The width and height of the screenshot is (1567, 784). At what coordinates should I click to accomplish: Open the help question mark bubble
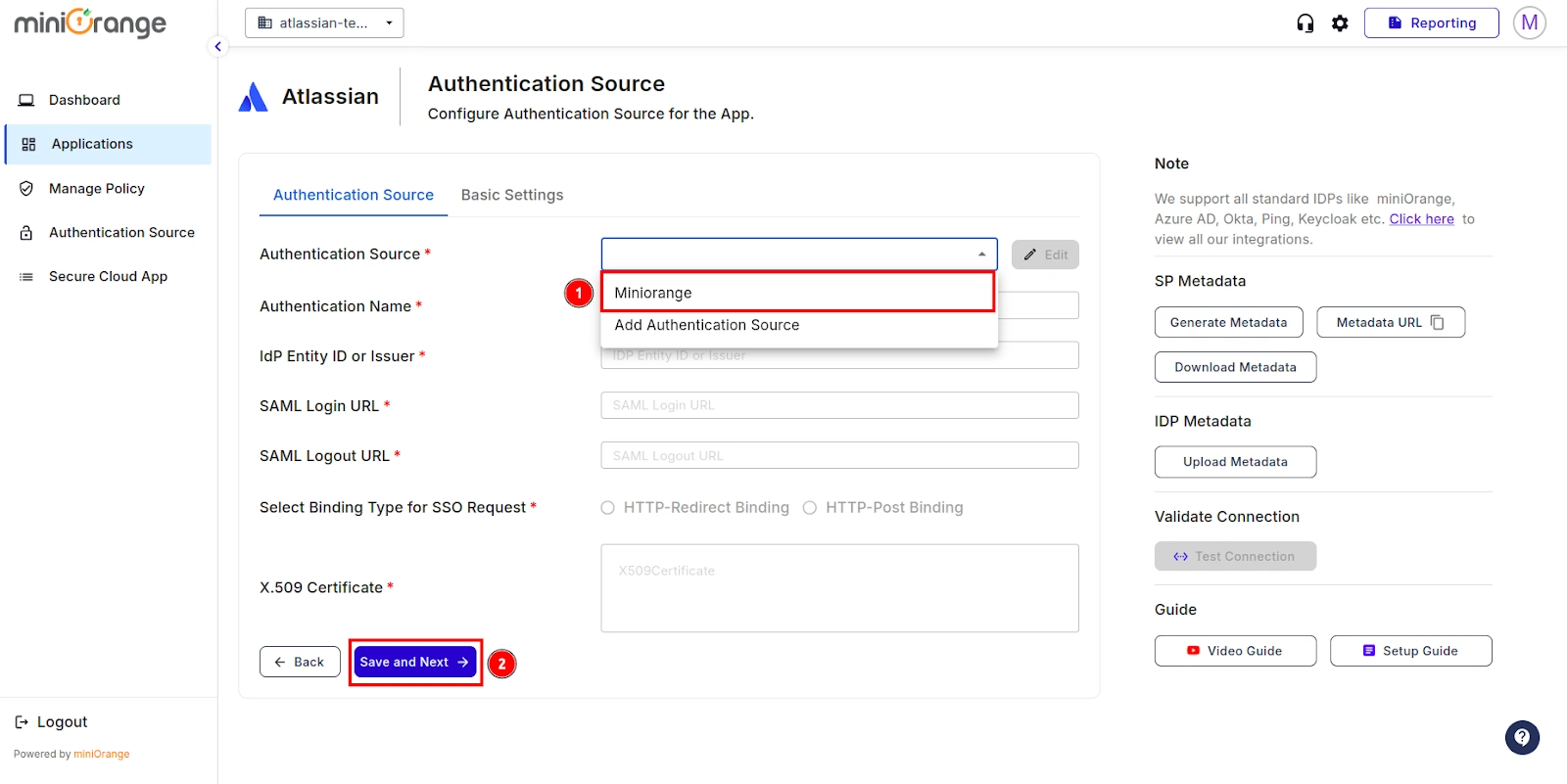point(1522,737)
